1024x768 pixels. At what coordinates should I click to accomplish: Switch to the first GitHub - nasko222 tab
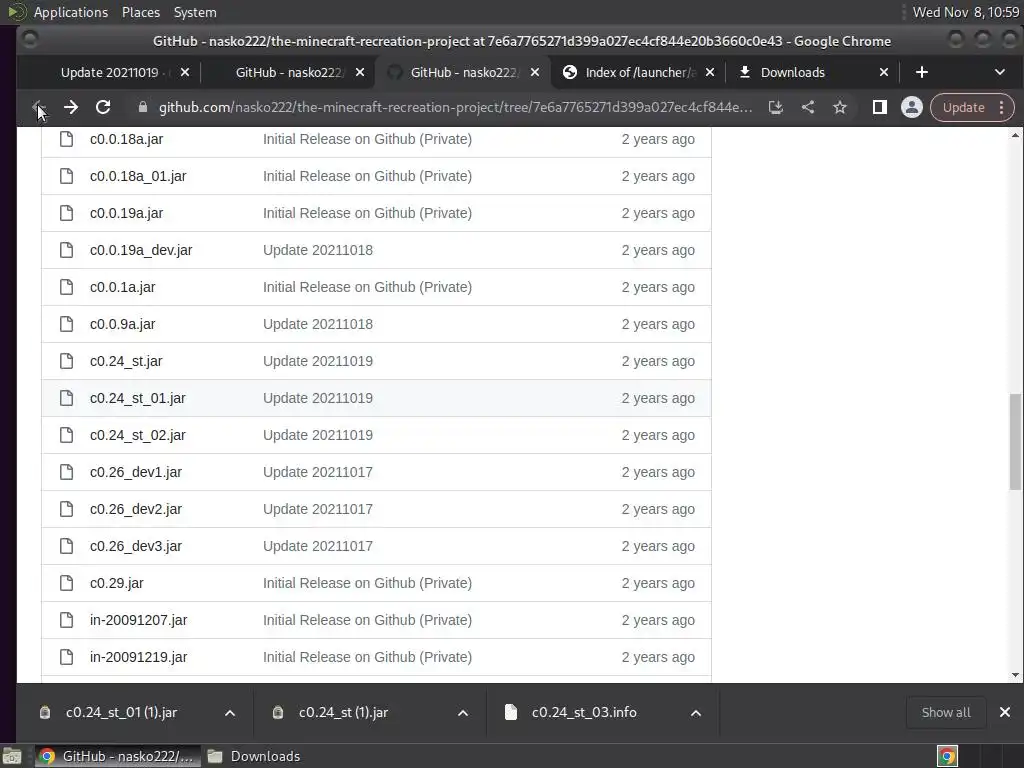(x=289, y=72)
